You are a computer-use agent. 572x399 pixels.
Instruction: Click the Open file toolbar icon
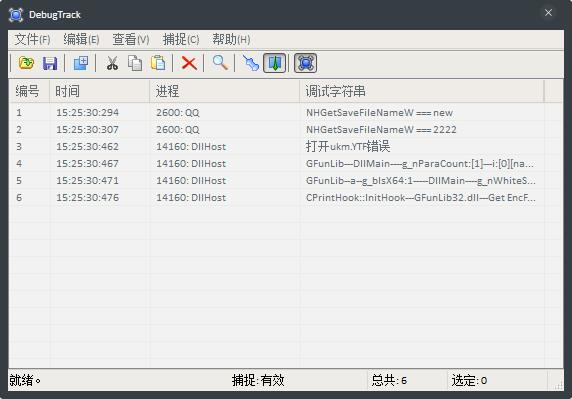(26, 63)
